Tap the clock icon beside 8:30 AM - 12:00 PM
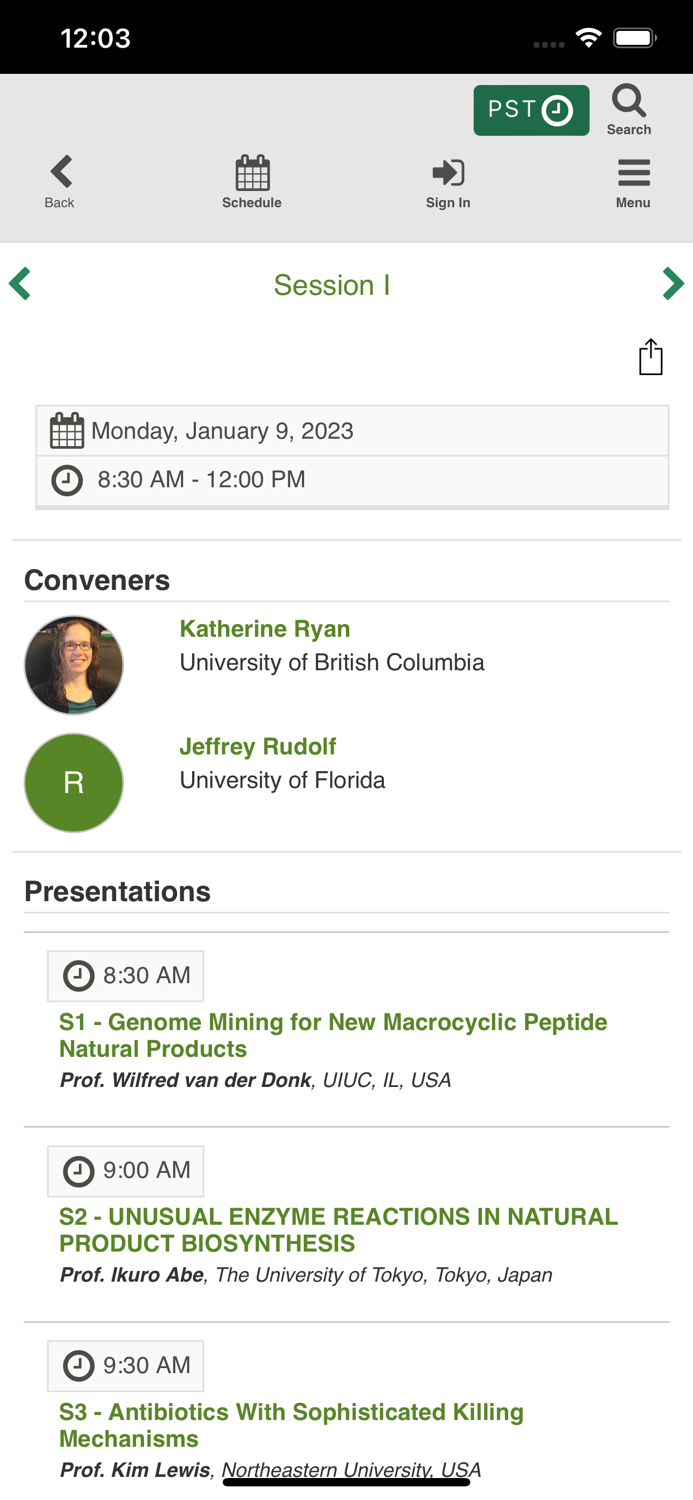Screen dimensions: 693x1500 tap(67, 480)
